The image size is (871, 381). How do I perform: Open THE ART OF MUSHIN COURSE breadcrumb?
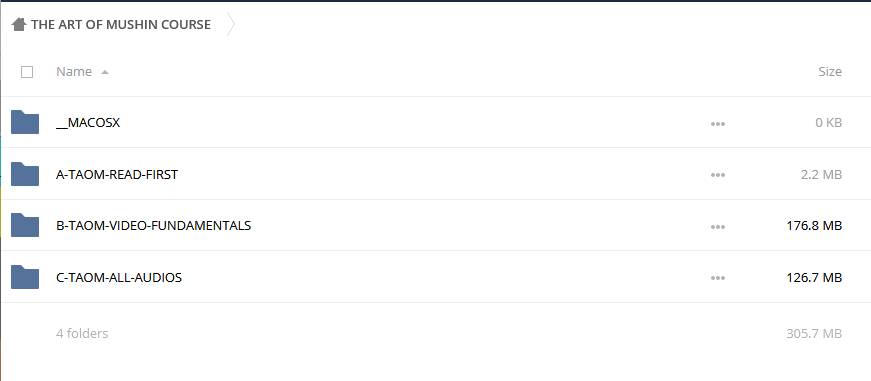coord(121,24)
